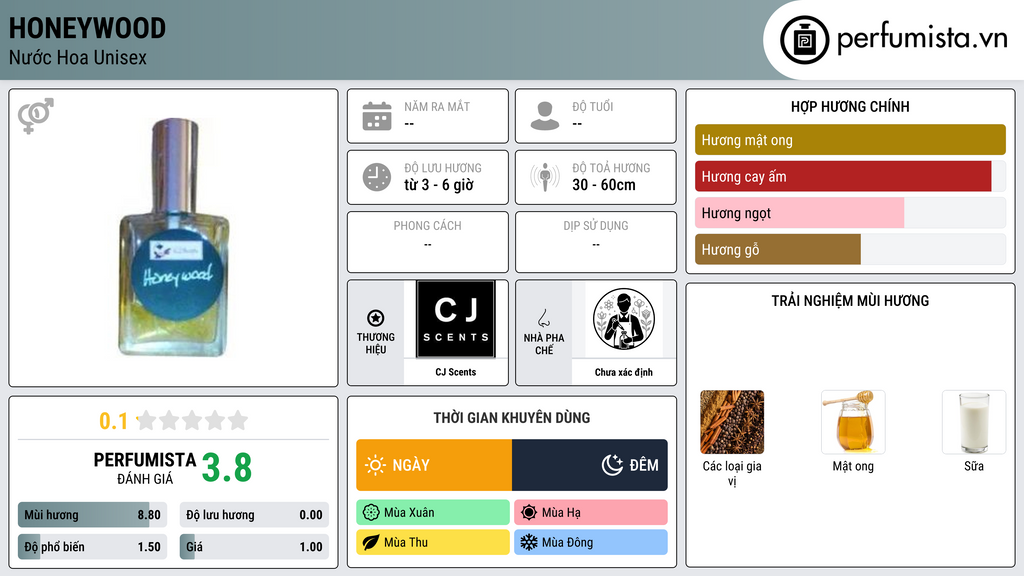Click the Honeywood bottle product image
This screenshot has width=1024, height=576.
pyautogui.click(x=174, y=238)
